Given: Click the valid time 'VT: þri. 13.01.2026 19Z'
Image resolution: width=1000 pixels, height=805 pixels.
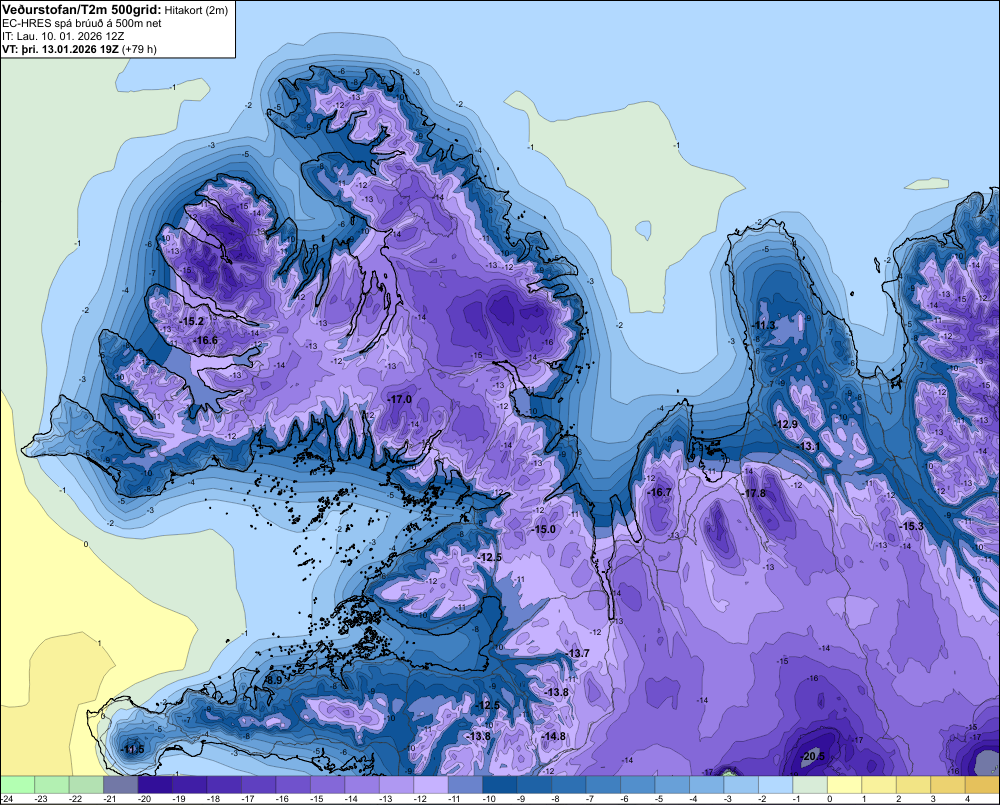Looking at the screenshot, I should 60,49.
